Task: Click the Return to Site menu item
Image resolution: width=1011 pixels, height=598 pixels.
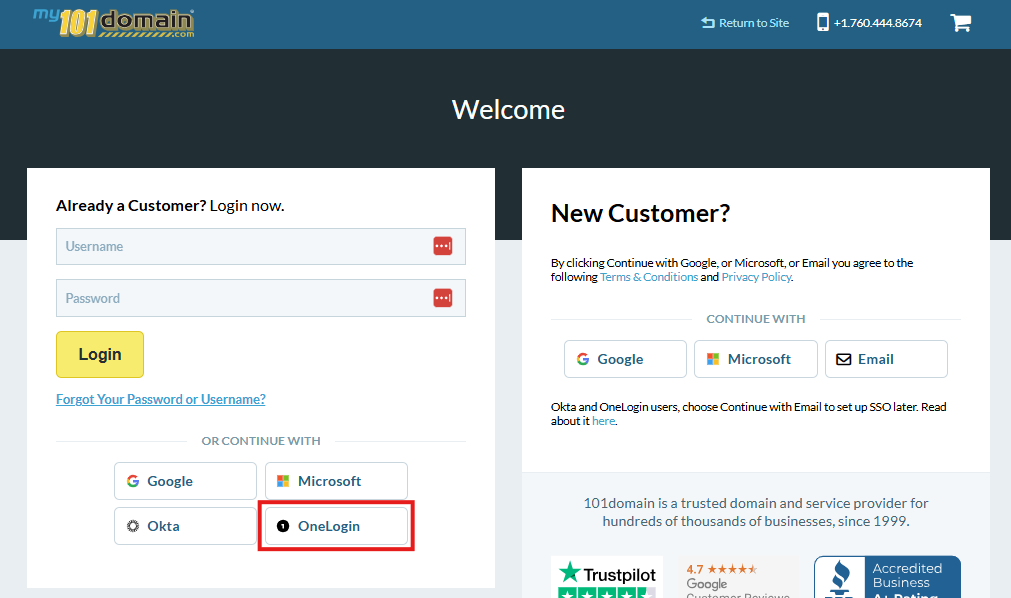Action: [x=752, y=22]
